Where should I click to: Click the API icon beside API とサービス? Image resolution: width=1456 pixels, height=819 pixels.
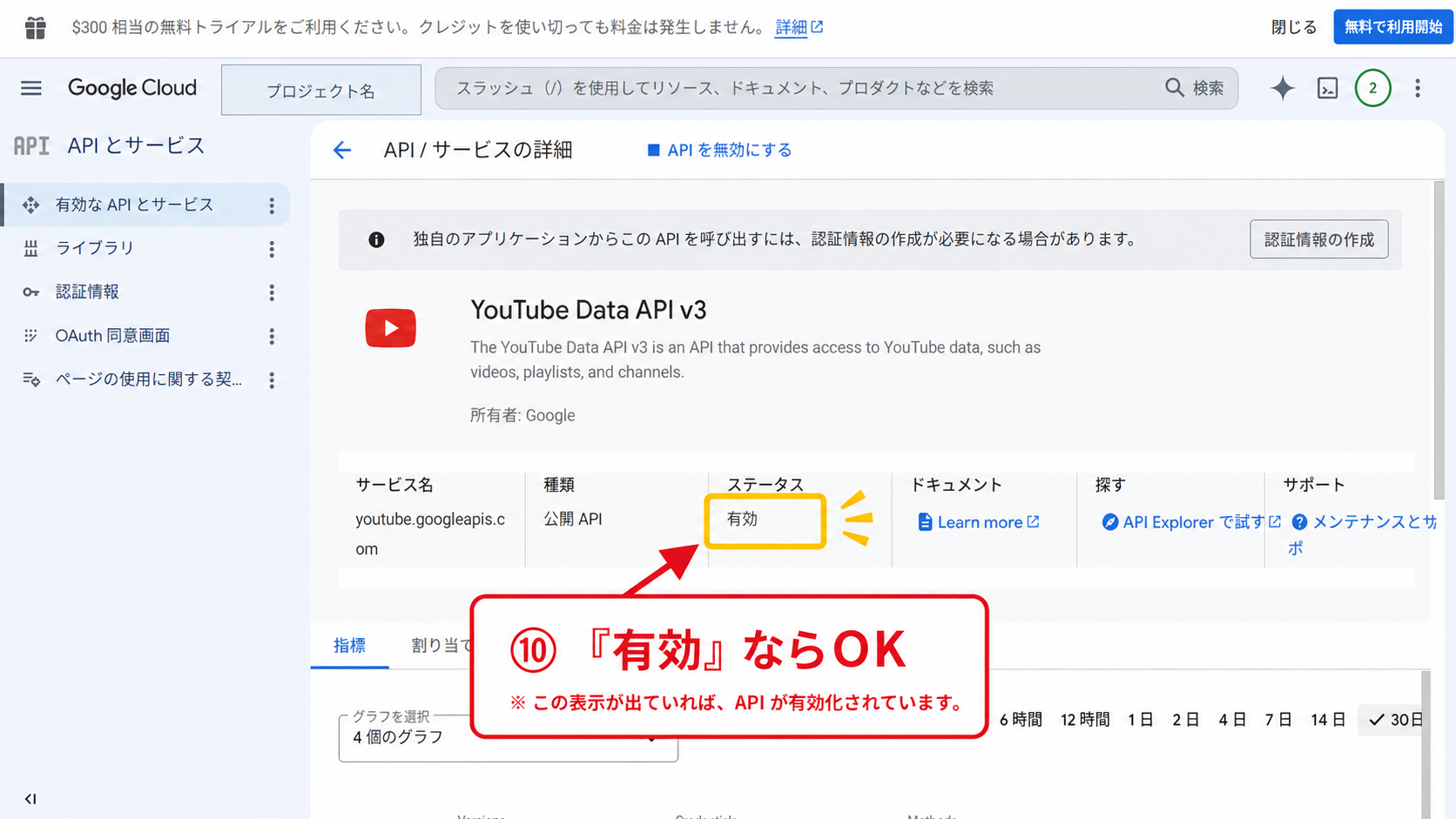[x=31, y=145]
